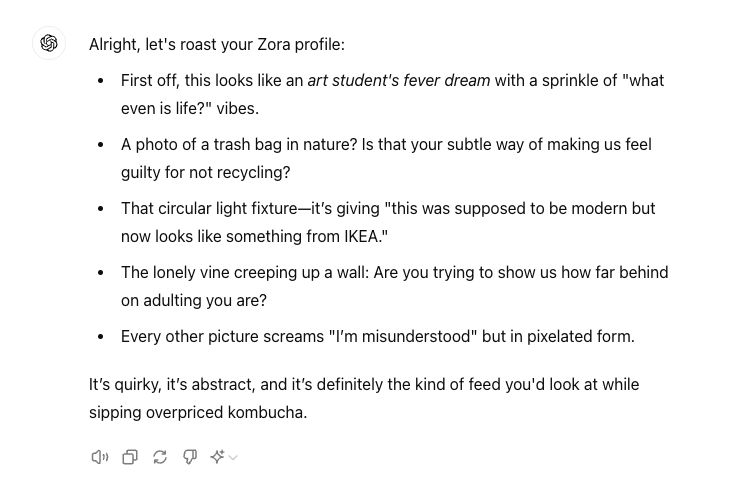Image resolution: width=733 pixels, height=490 pixels.
Task: Click the closing paragraph starting "It's quirky"
Action: coord(364,398)
